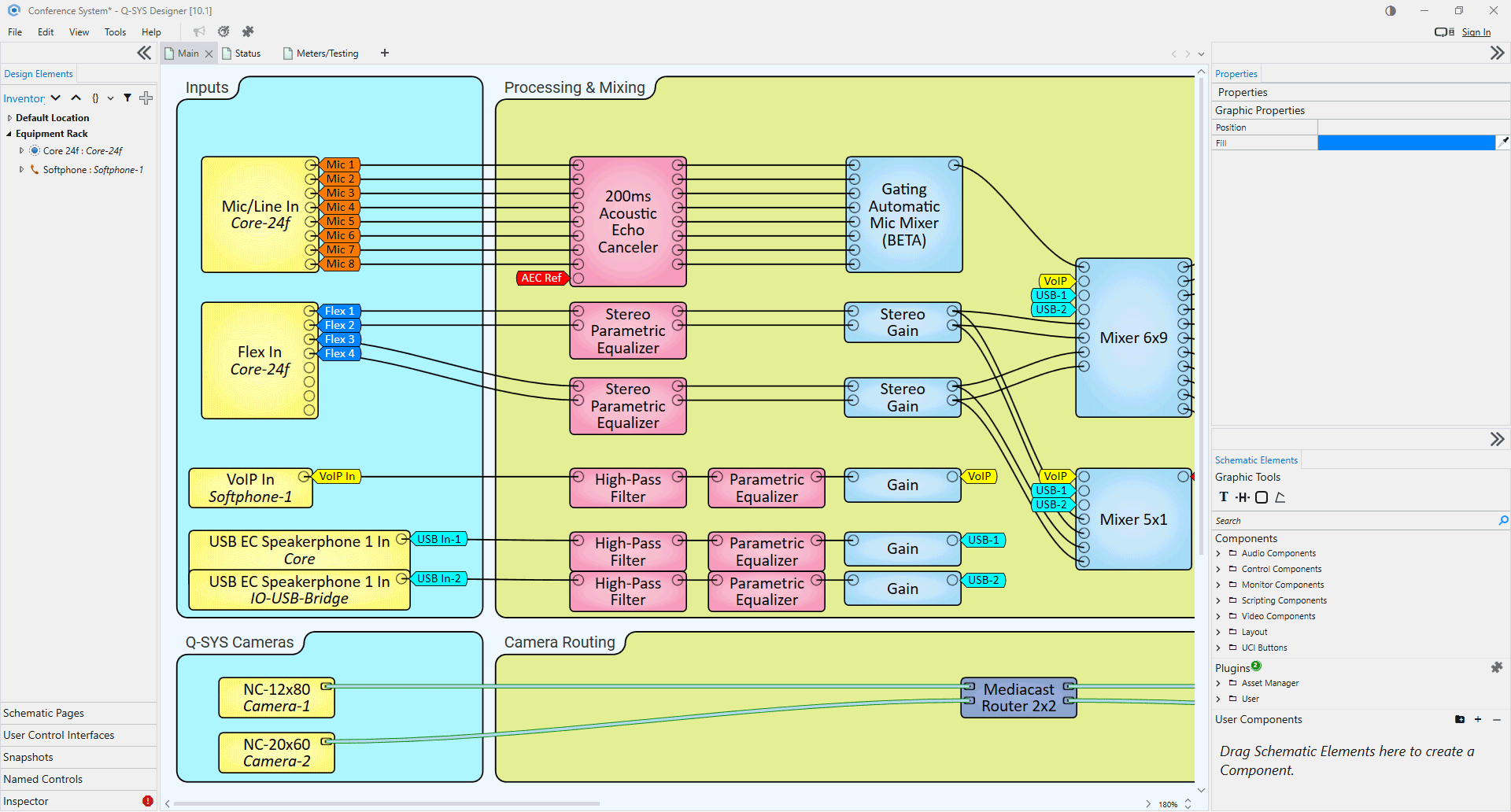1511x812 pixels.
Task: Open the Named Controls section
Action: [43, 779]
